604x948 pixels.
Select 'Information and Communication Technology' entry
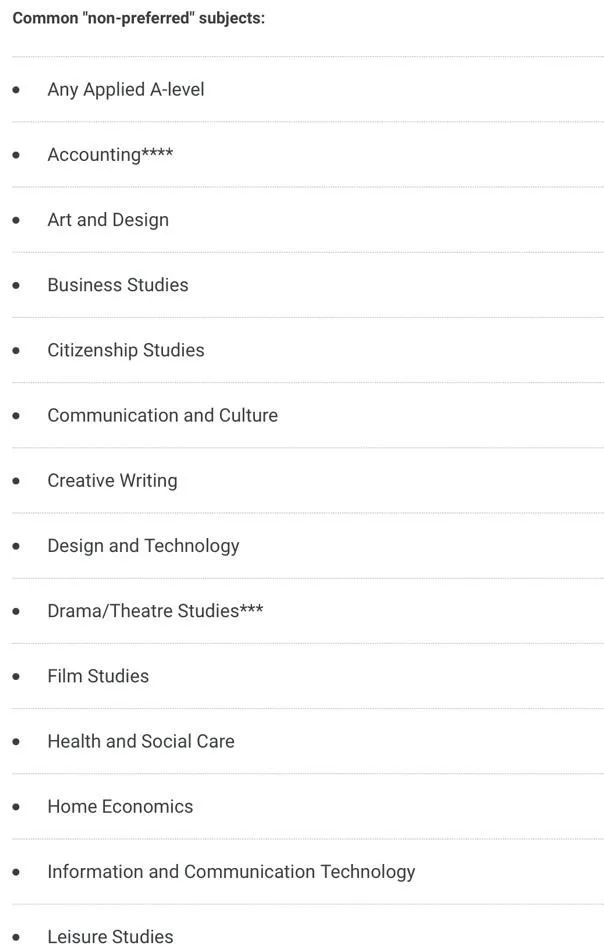232,872
